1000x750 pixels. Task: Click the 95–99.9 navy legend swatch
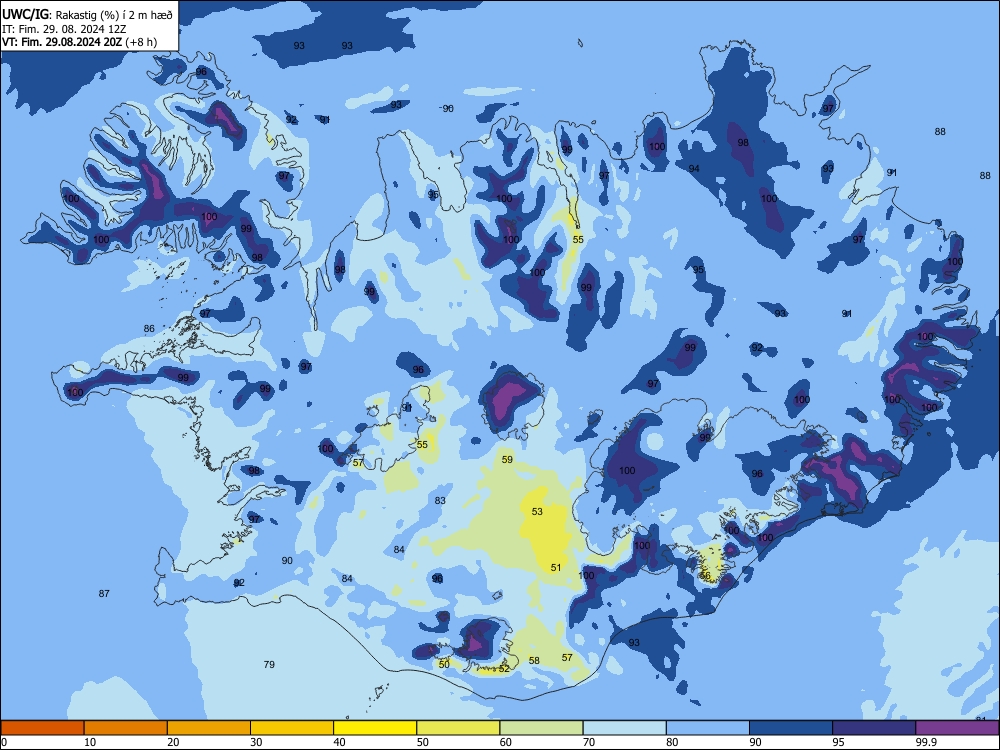[x=874, y=728]
